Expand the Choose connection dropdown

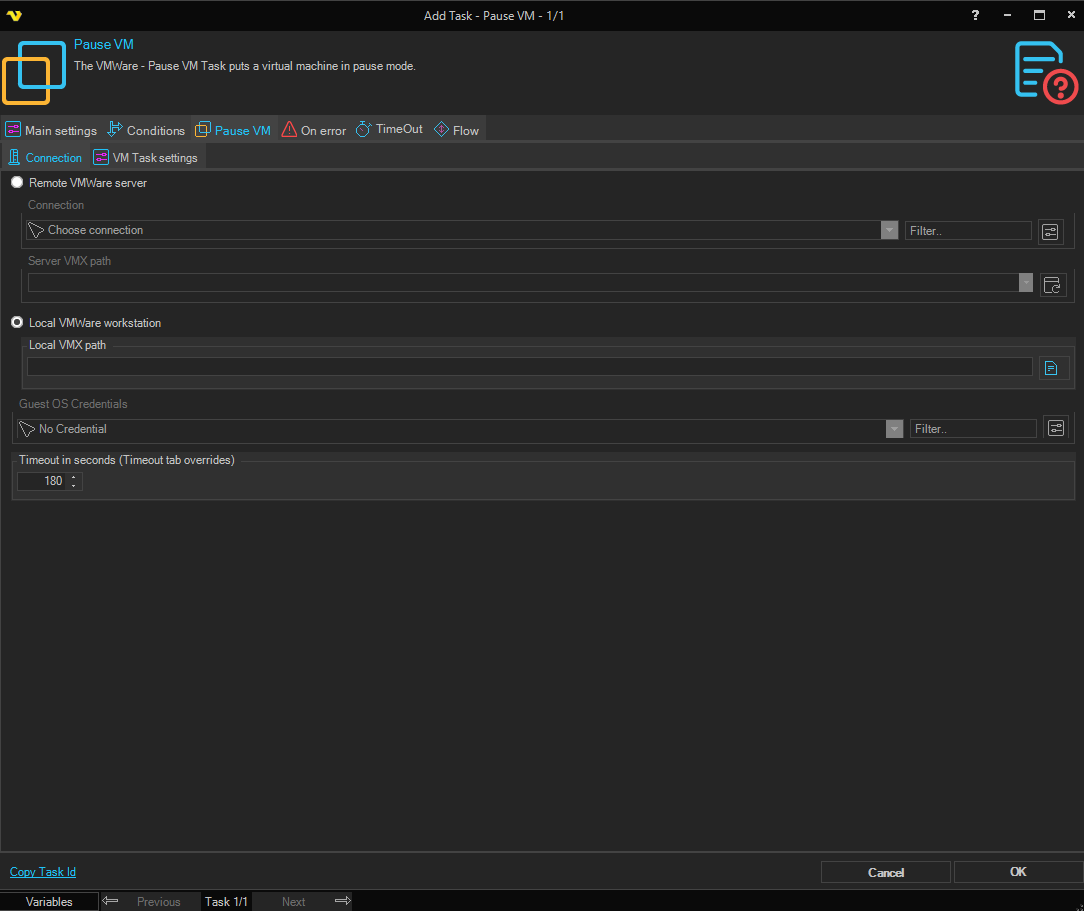[x=889, y=230]
